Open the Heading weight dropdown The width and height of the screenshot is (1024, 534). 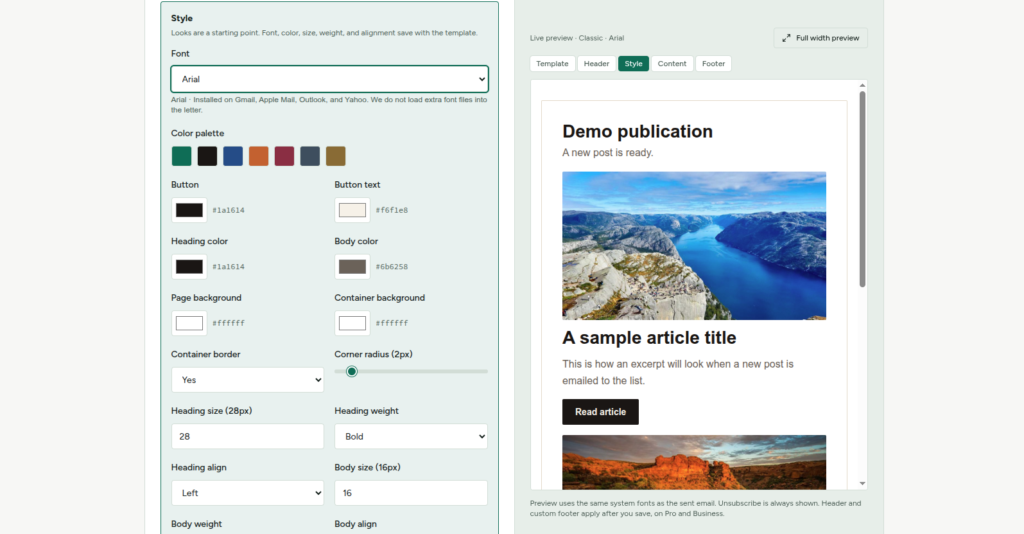411,436
